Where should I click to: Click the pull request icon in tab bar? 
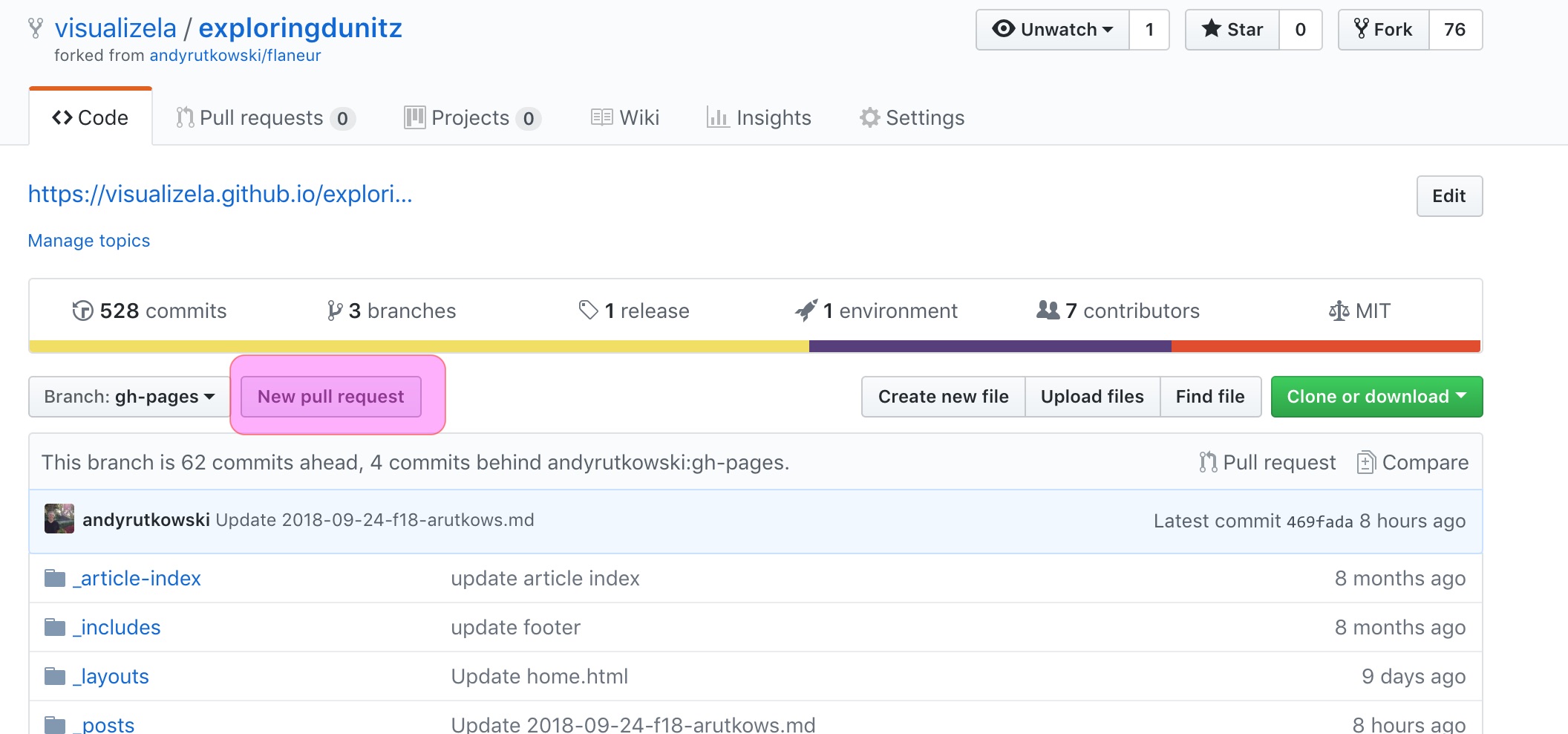click(185, 117)
